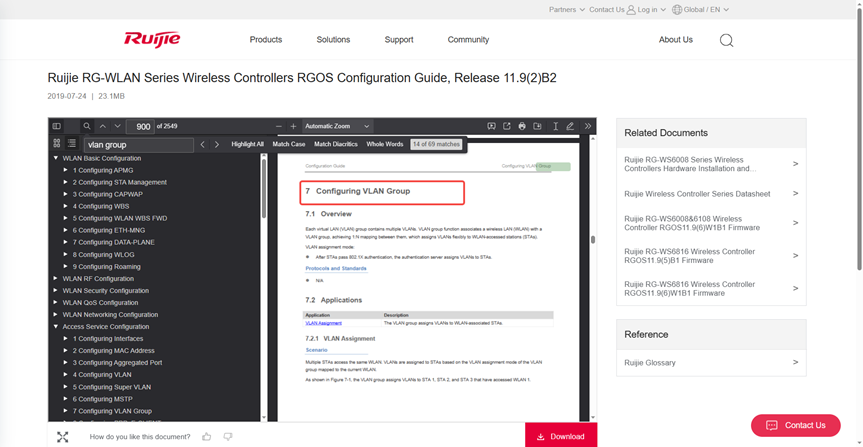Click the globe icon for Global / EN
This screenshot has height=447, width=863.
[677, 9]
